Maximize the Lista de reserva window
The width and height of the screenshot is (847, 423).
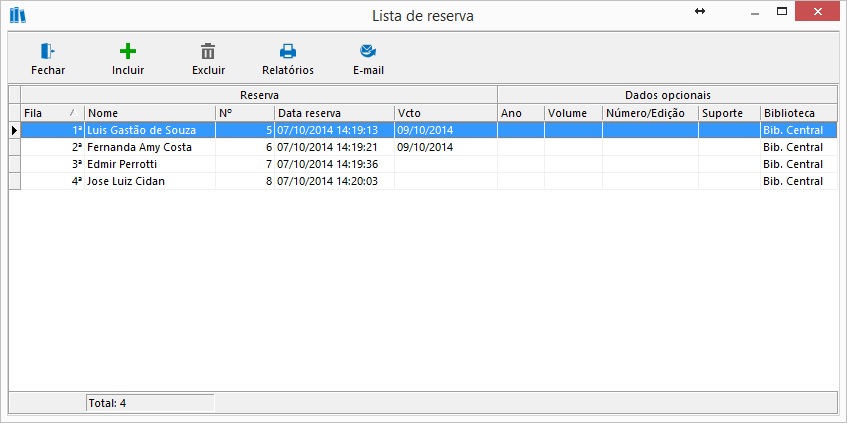click(x=782, y=11)
